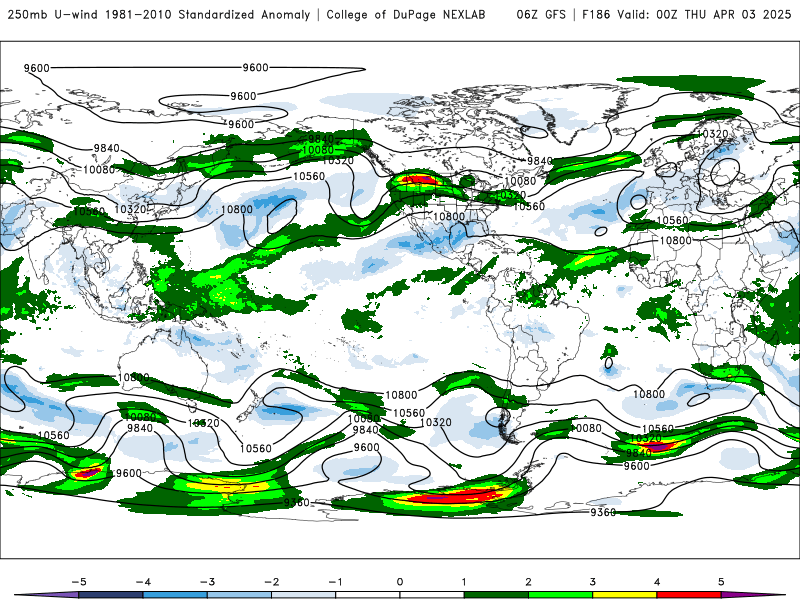The height and width of the screenshot is (600, 800).
Task: Select the light blue color bar segment between -3 and -2
Action: 239,595
